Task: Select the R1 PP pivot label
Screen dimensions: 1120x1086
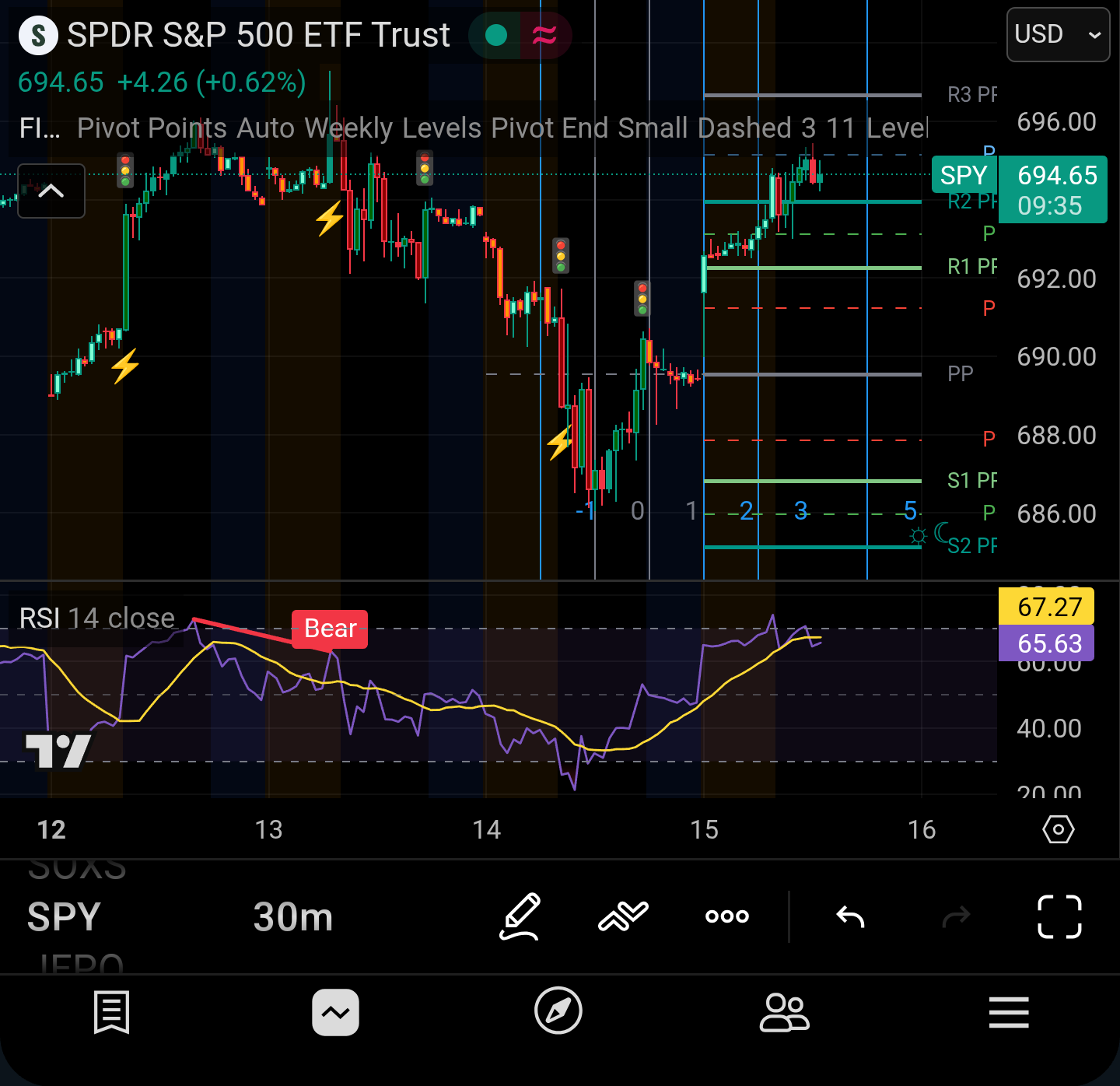Action: 971,267
